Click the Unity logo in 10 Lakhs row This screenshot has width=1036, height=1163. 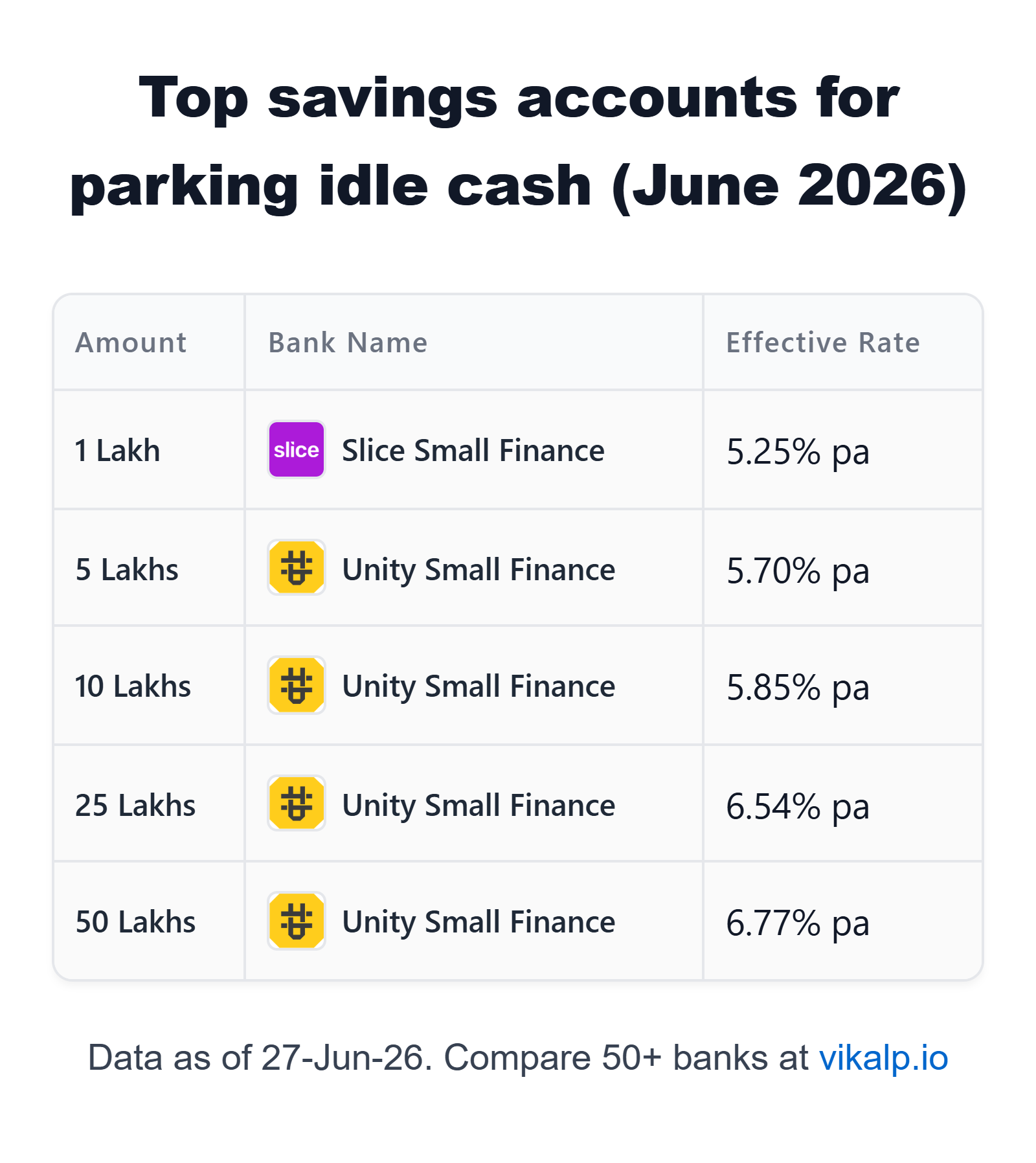pyautogui.click(x=296, y=685)
